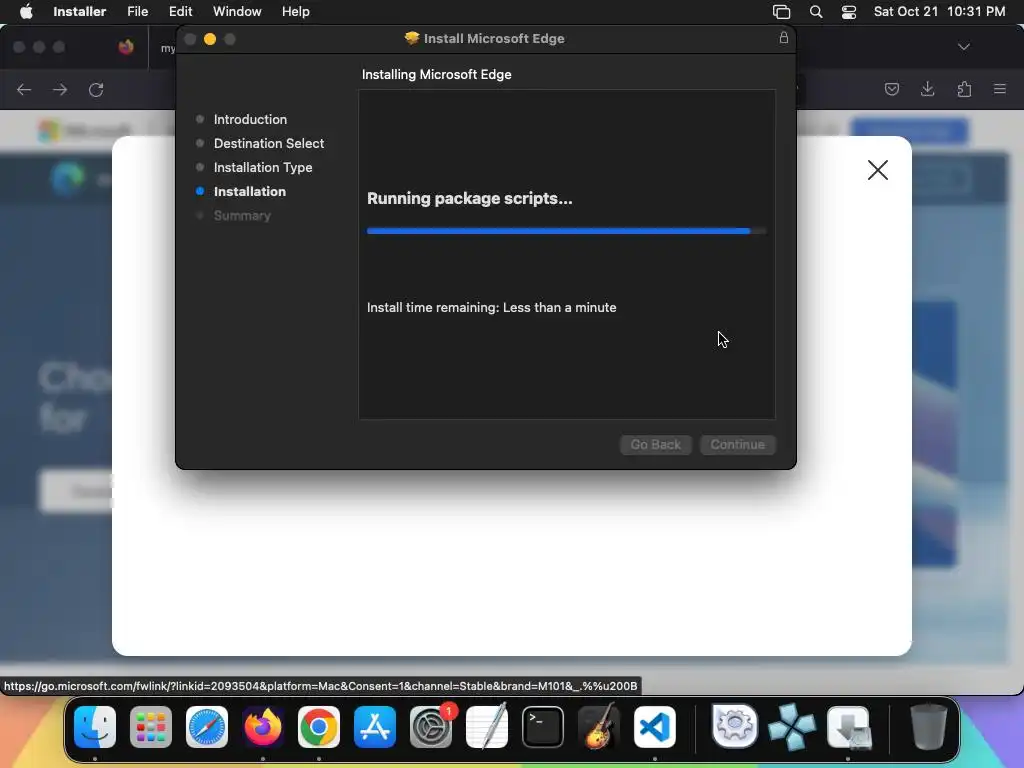Open Firefox downloads panel
Image resolution: width=1024 pixels, height=768 pixels.
pyautogui.click(x=927, y=89)
